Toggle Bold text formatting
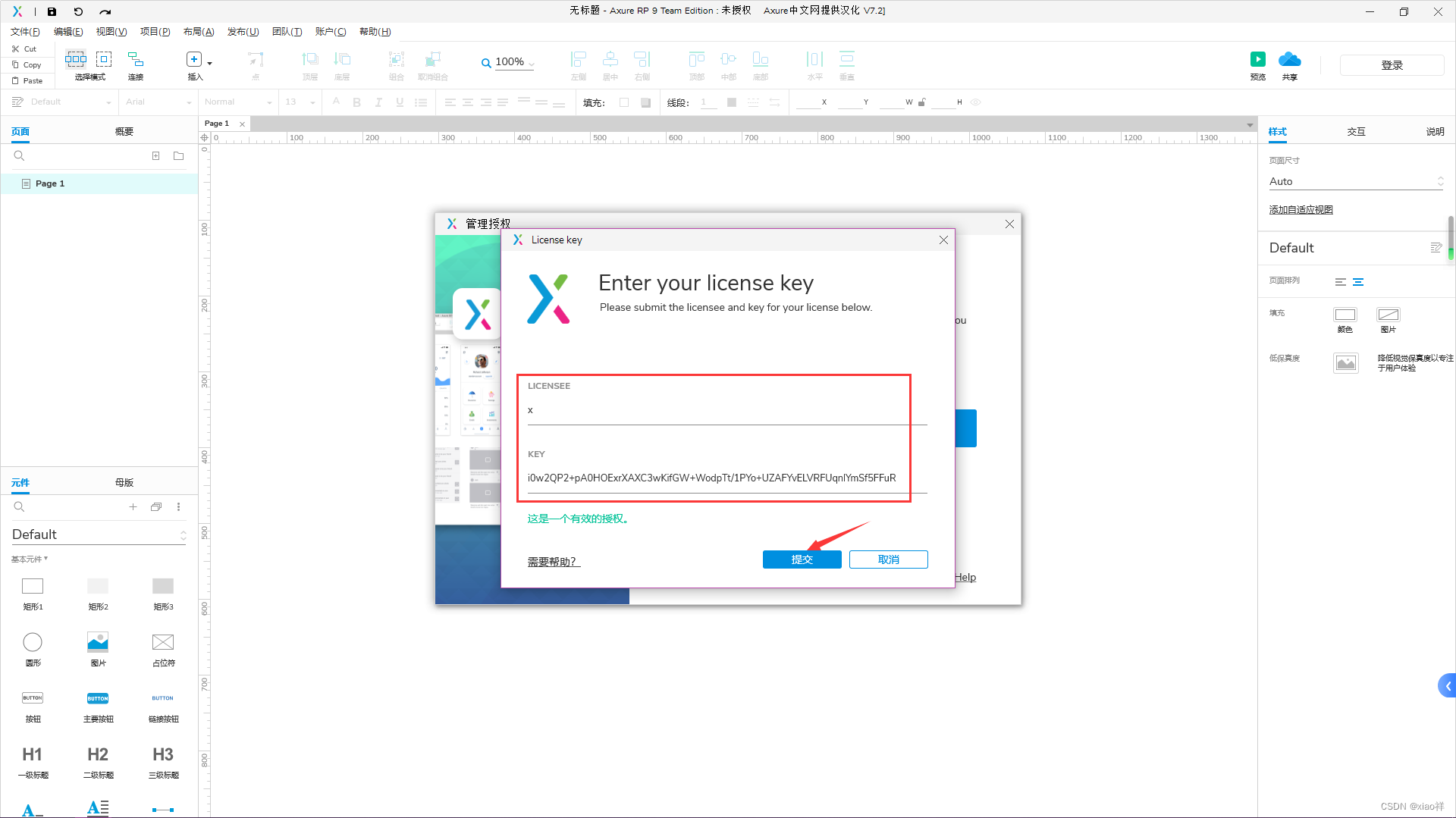The width and height of the screenshot is (1456, 818). 356,102
